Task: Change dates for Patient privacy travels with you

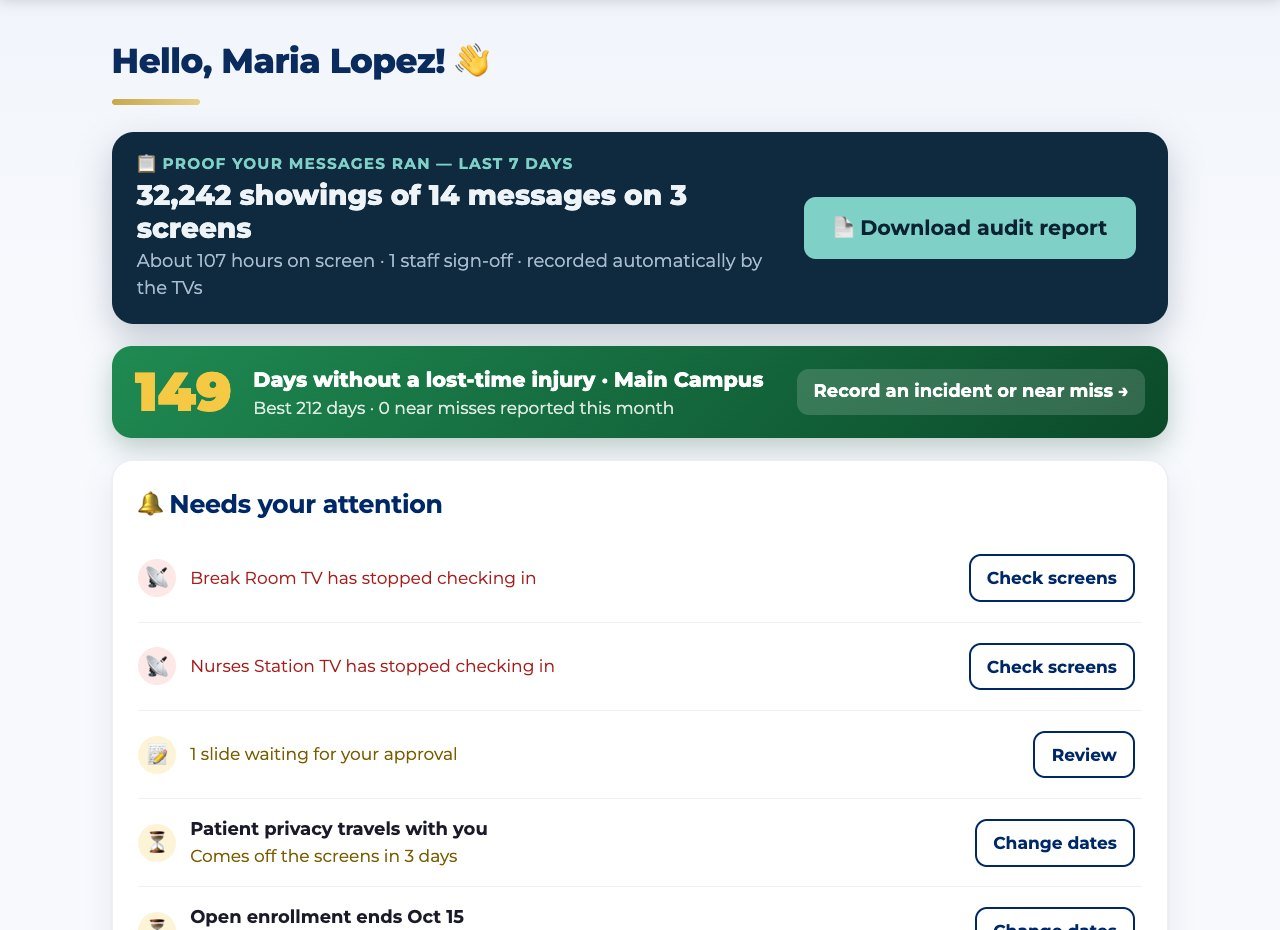Action: [1055, 843]
